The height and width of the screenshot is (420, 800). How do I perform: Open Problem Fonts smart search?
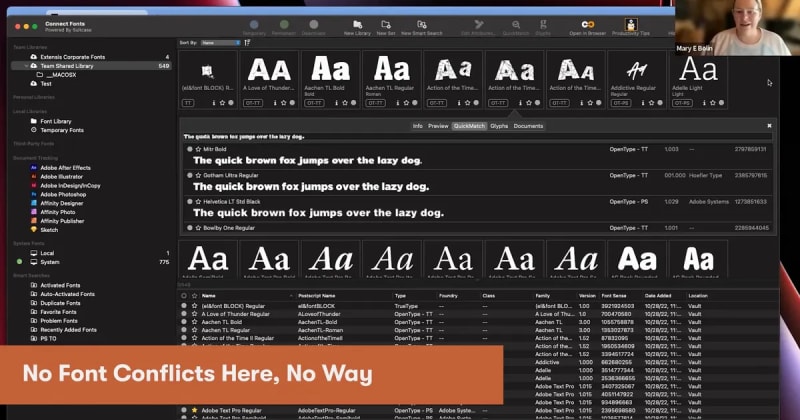(59, 321)
